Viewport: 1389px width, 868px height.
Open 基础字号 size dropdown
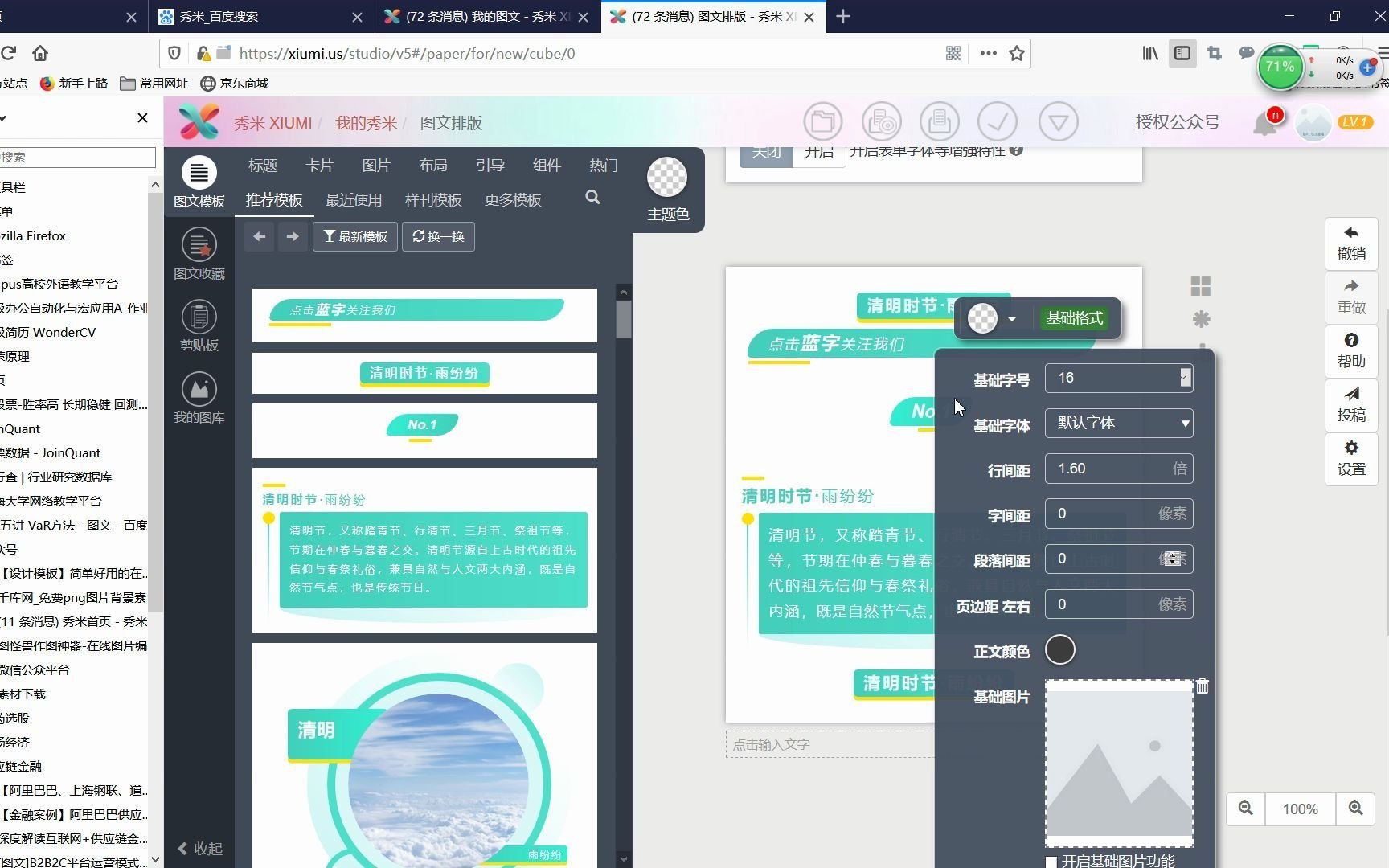pyautogui.click(x=1185, y=378)
